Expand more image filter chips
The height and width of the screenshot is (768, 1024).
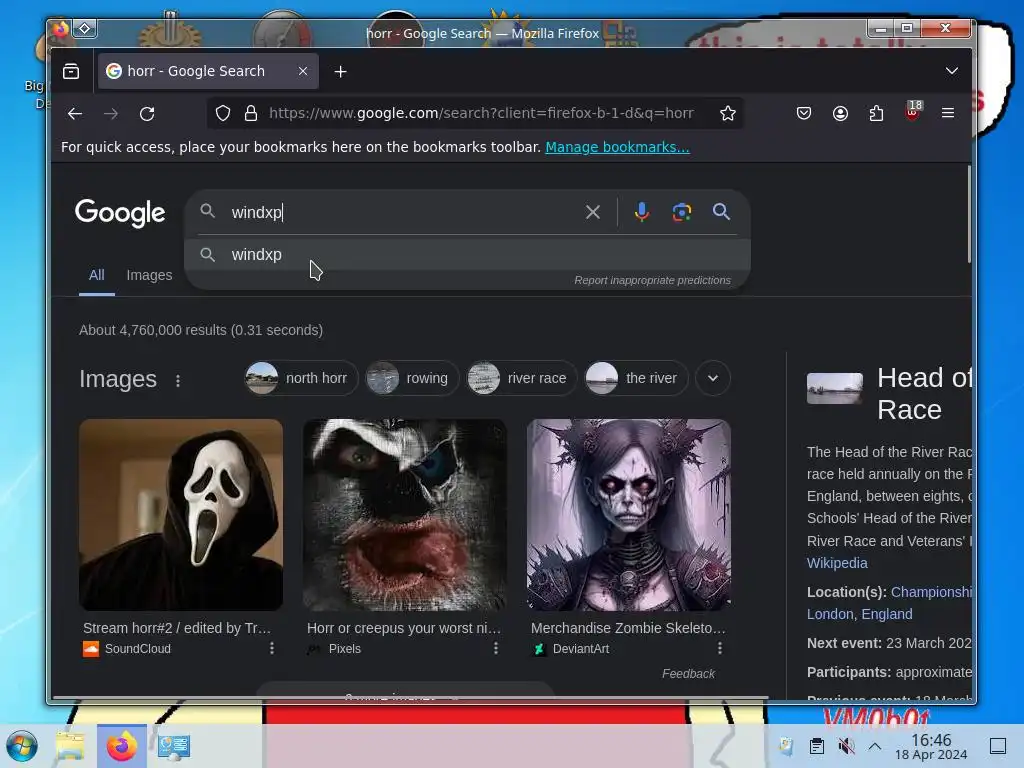712,378
